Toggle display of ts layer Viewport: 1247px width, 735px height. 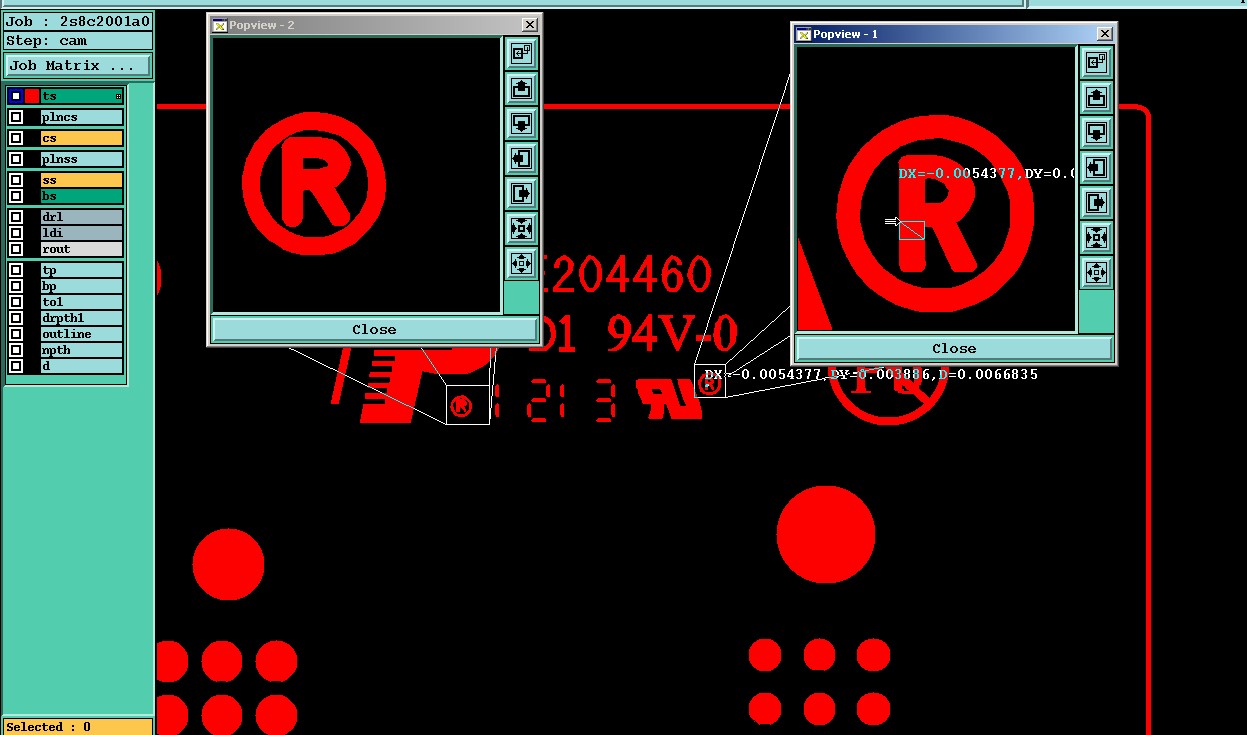click(x=16, y=96)
